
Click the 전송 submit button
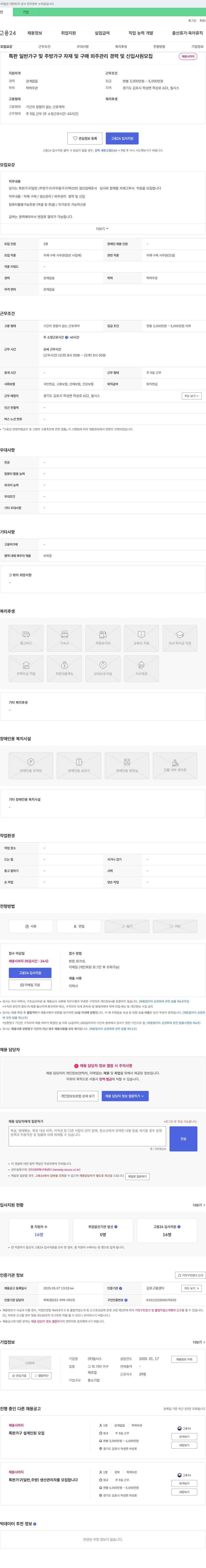pos(183,1139)
